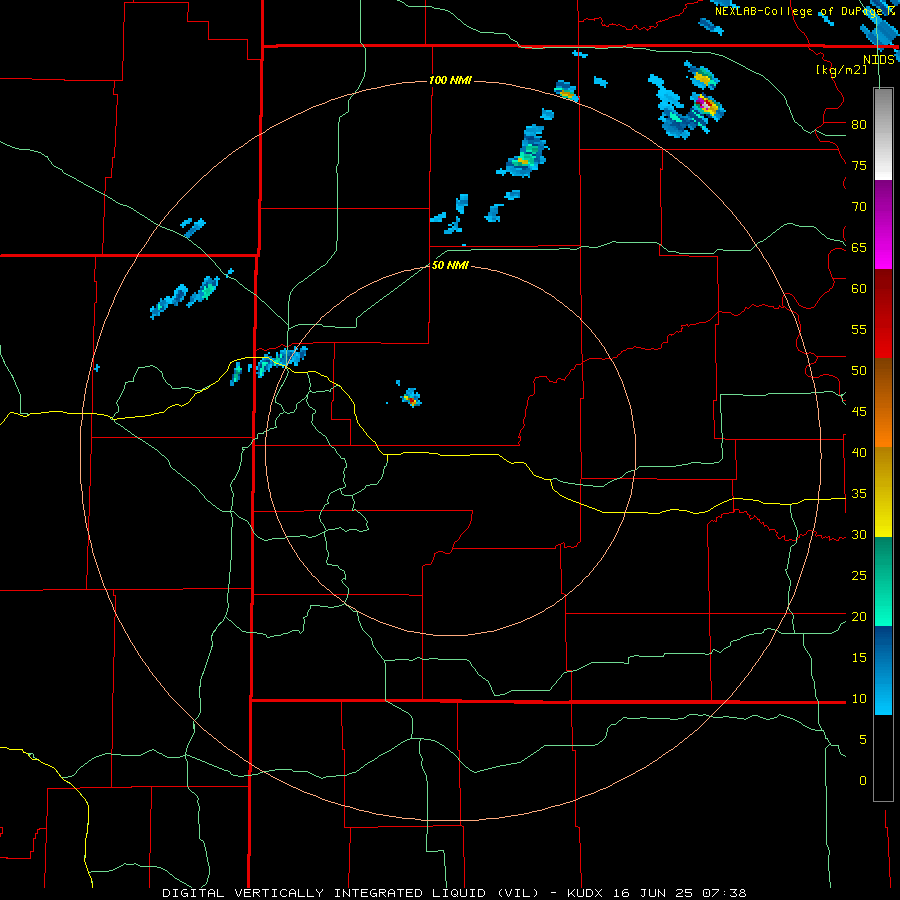Click the 10 value on the scale
Screen dimensions: 900x900
[x=859, y=699]
